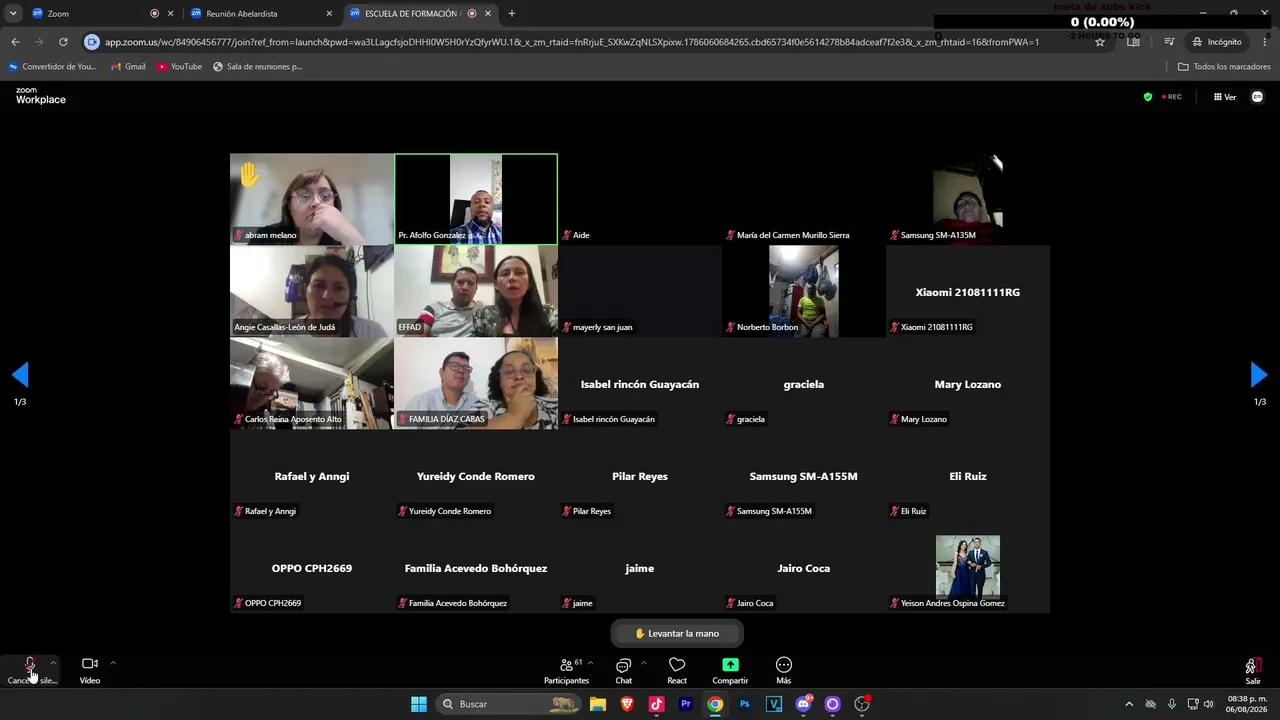
Task: Open the Windows Start menu
Action: (419, 704)
